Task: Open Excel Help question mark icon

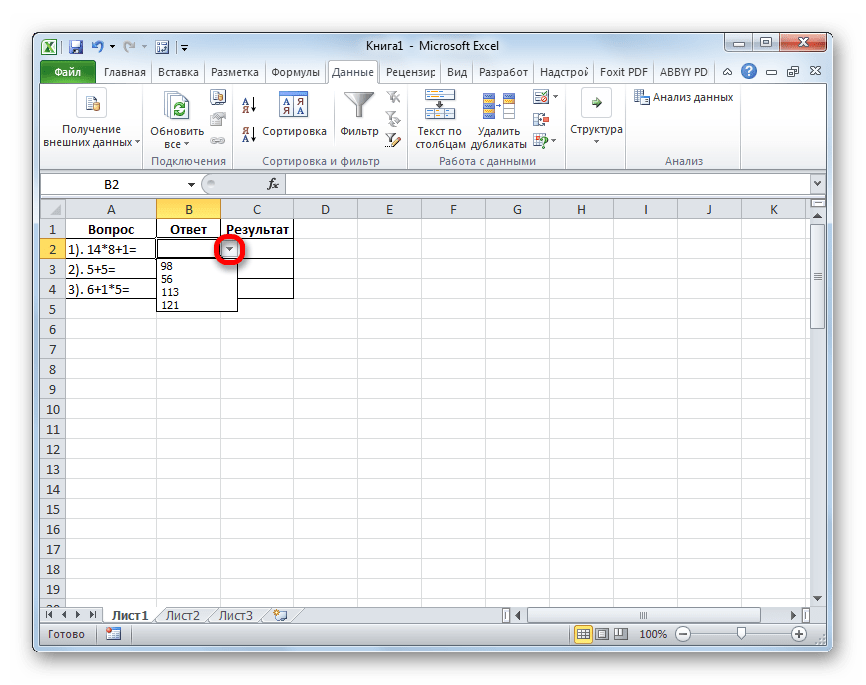Action: pos(749,71)
